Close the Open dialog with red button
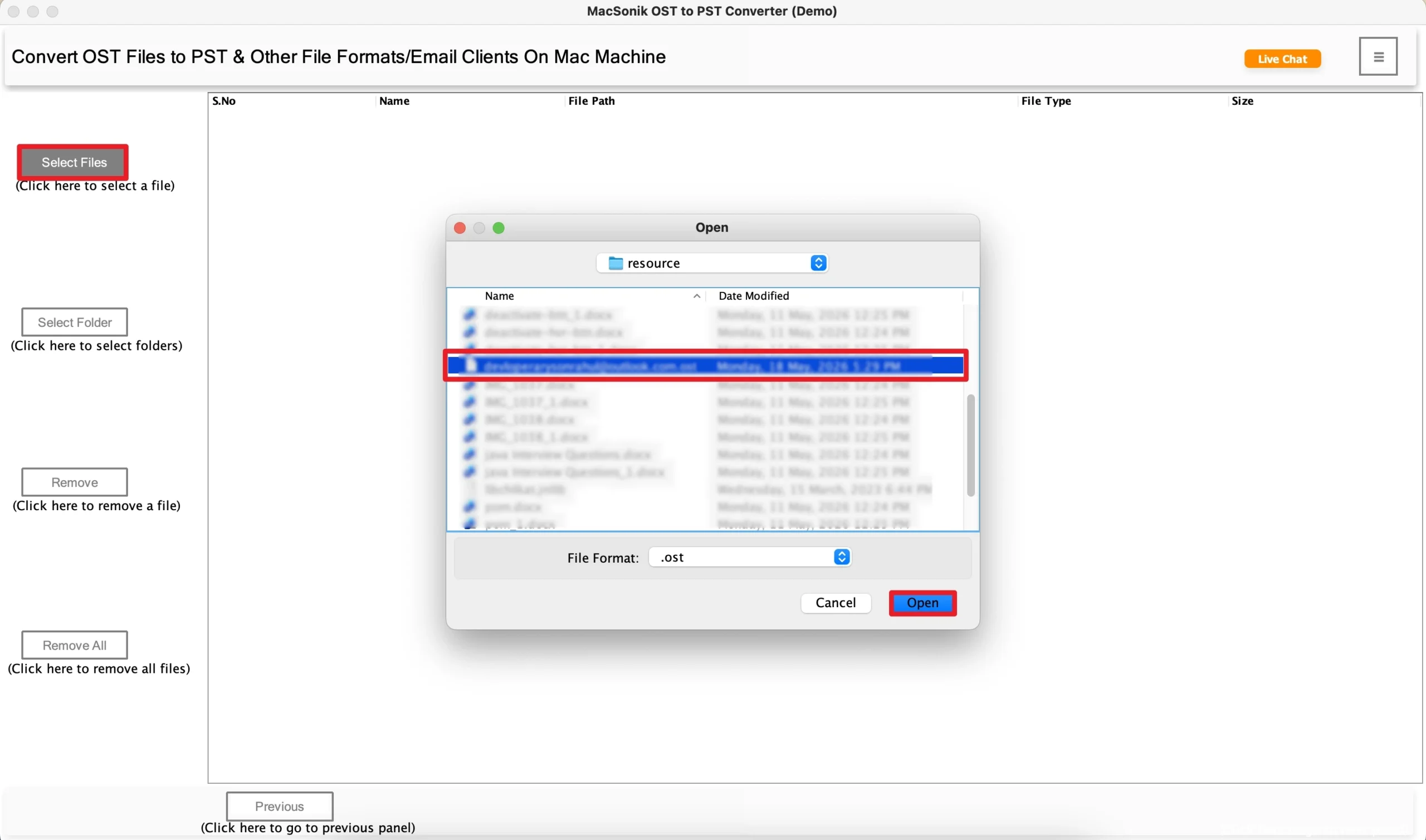Screen dimensions: 1426x840 coord(460,228)
